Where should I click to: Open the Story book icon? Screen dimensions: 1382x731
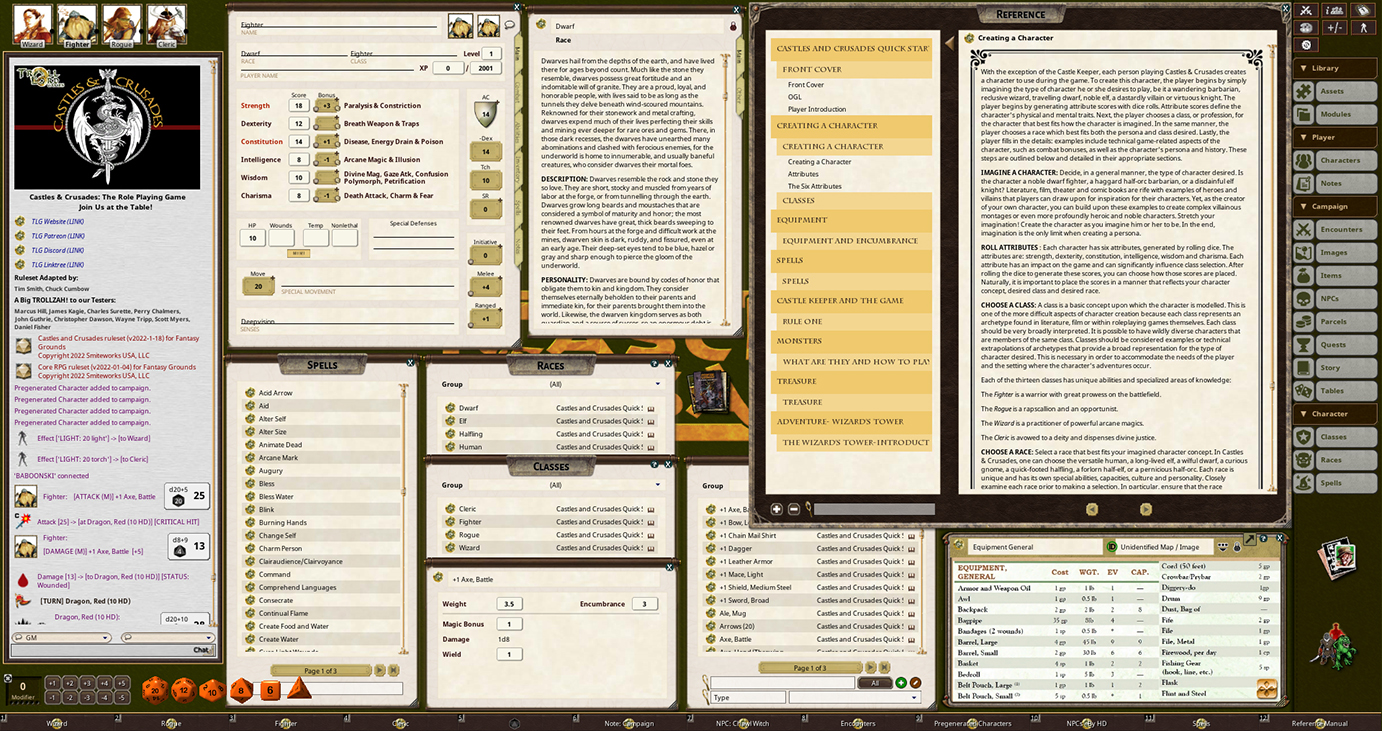click(x=1304, y=367)
